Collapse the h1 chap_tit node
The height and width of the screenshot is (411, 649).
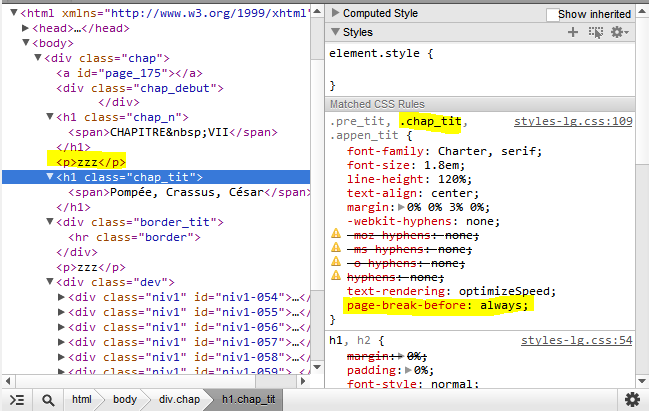tap(50, 176)
